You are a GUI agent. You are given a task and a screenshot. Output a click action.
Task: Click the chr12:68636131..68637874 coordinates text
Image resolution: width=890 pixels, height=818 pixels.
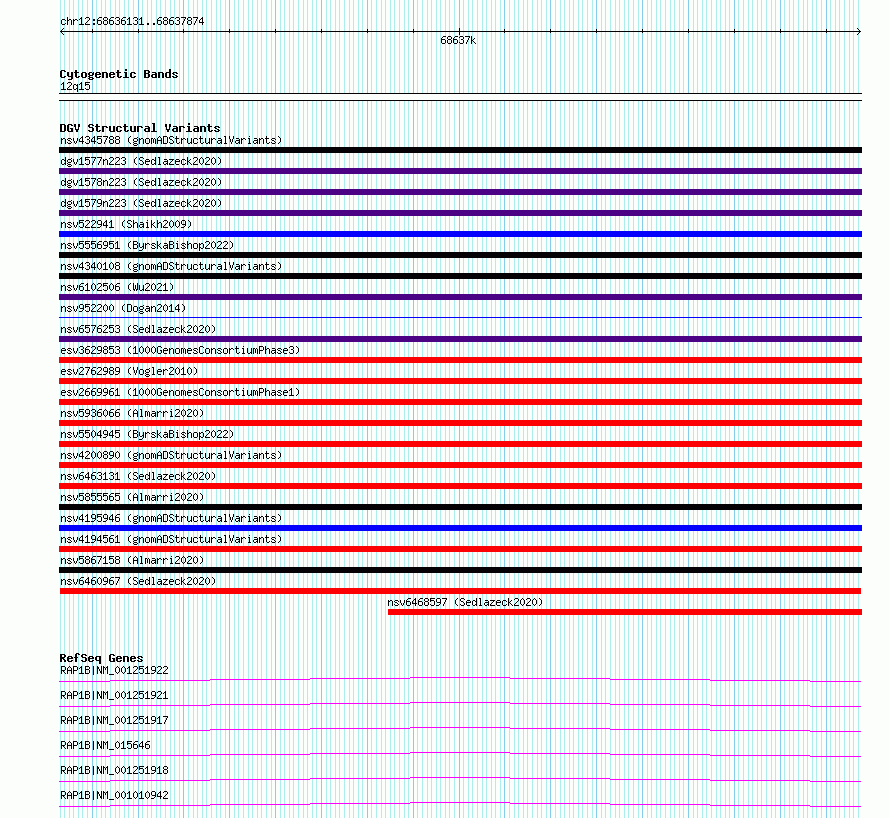(x=132, y=21)
